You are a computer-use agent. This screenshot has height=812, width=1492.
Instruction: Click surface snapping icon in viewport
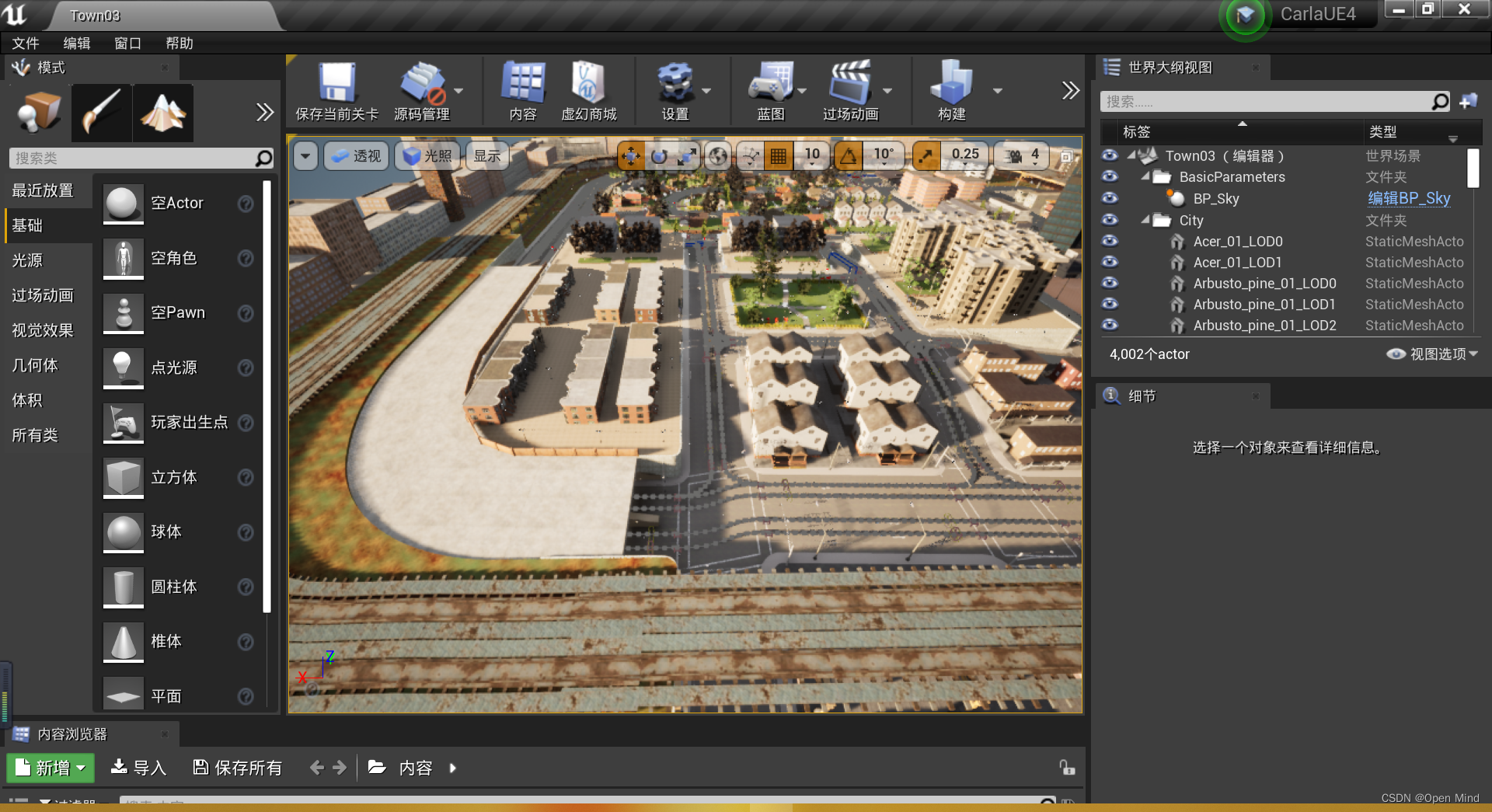(750, 156)
